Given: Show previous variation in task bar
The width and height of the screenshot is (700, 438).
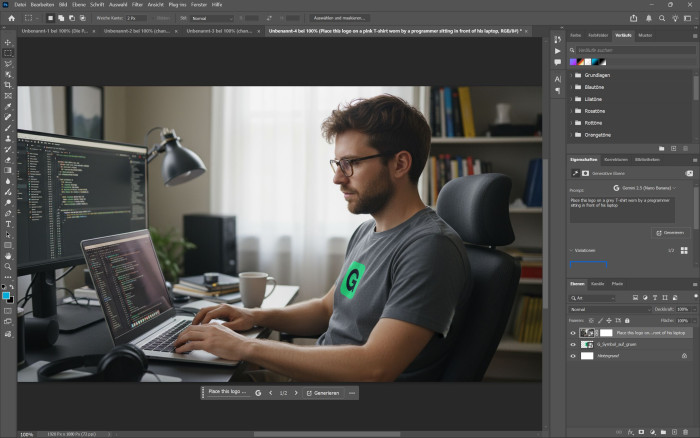Looking at the screenshot, I should [x=271, y=393].
